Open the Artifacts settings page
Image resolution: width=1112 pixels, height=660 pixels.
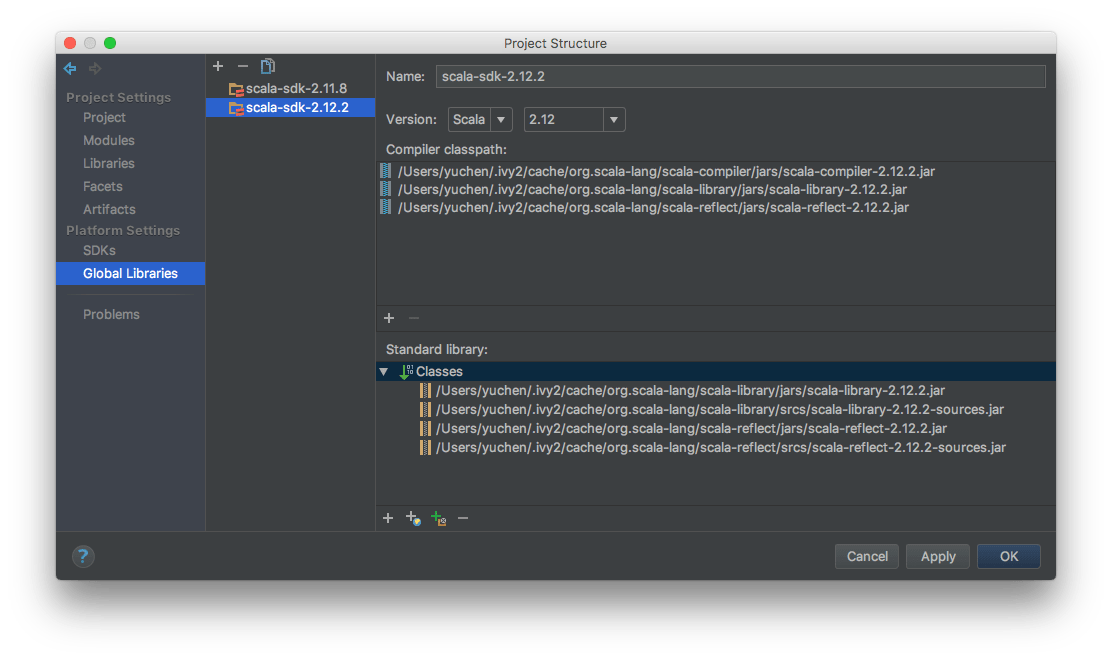(109, 209)
